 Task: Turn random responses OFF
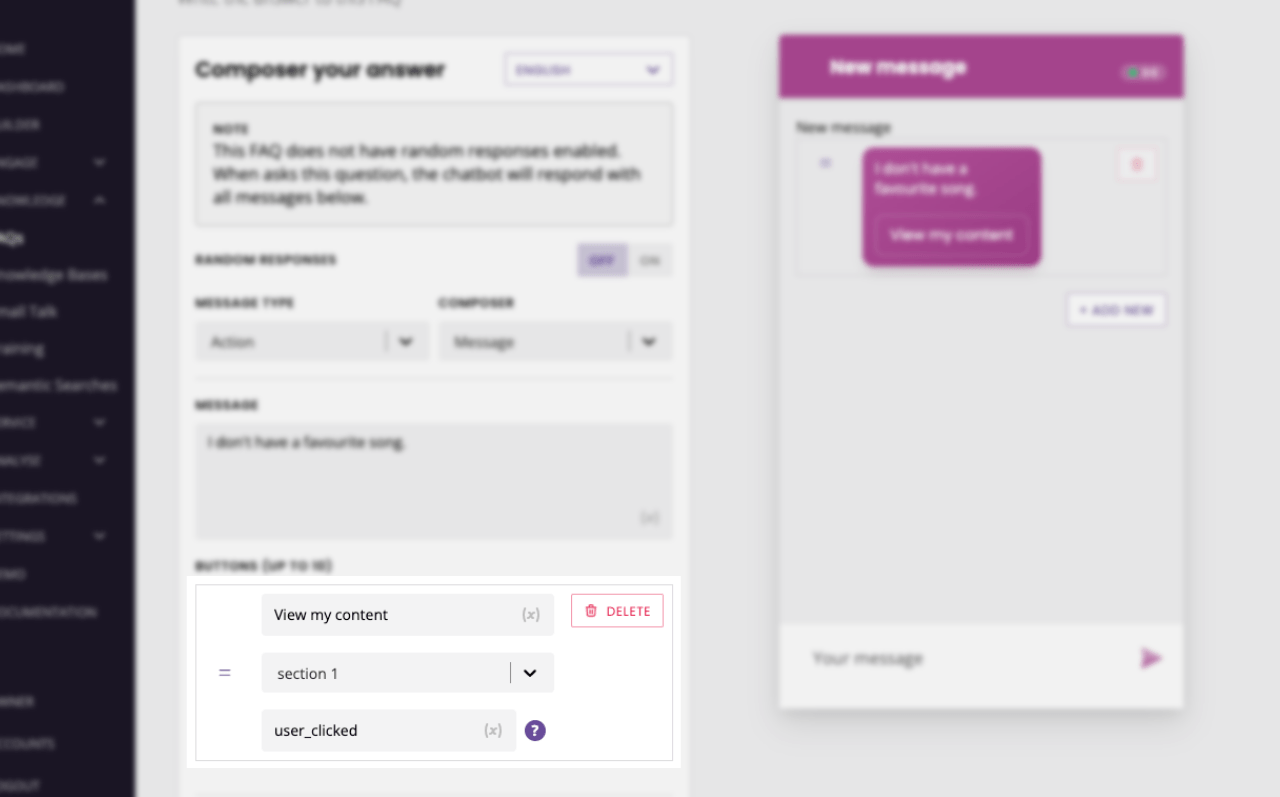pos(602,260)
